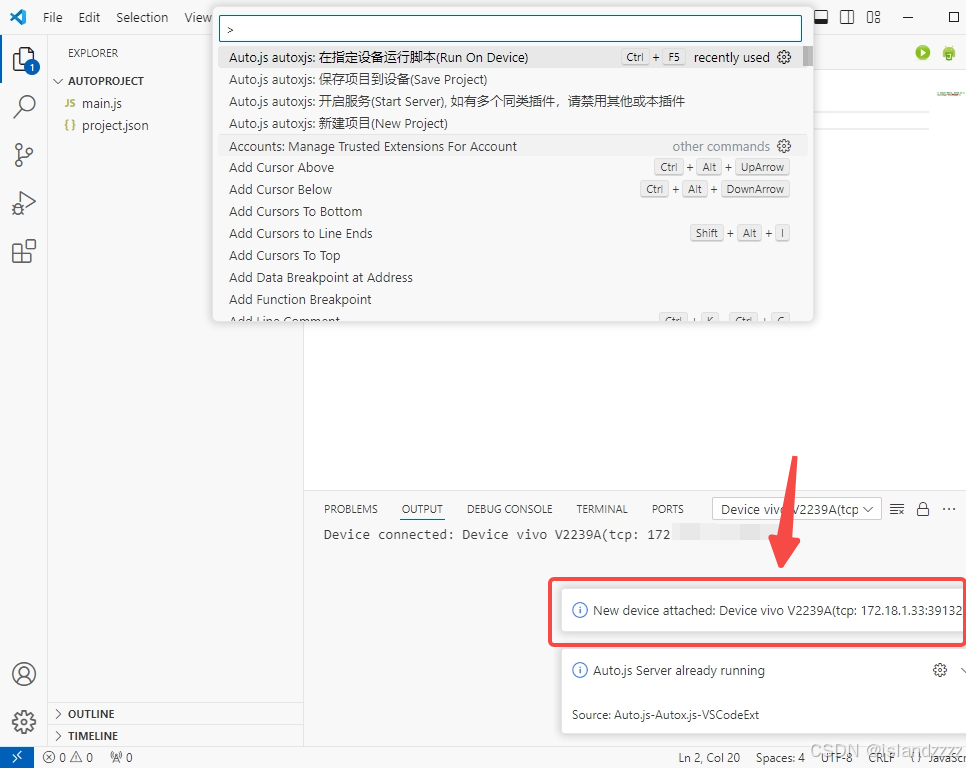Select Accounts: Manage Trusted Extensions For Account
The height and width of the screenshot is (768, 966).
point(511,146)
